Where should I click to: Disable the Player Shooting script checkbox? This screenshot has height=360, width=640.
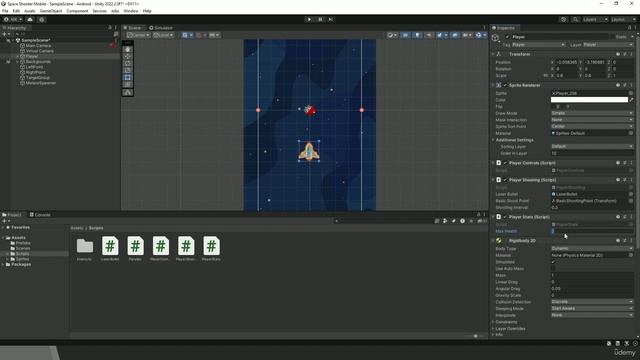tap(505, 180)
